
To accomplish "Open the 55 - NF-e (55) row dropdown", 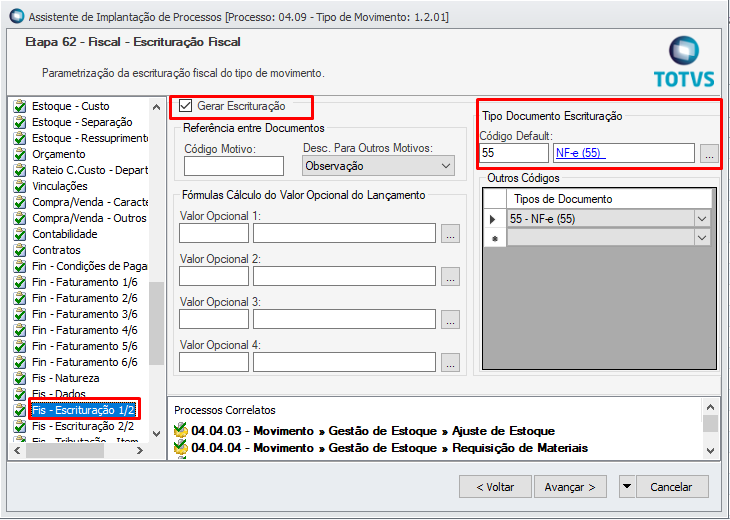I will (x=702, y=219).
